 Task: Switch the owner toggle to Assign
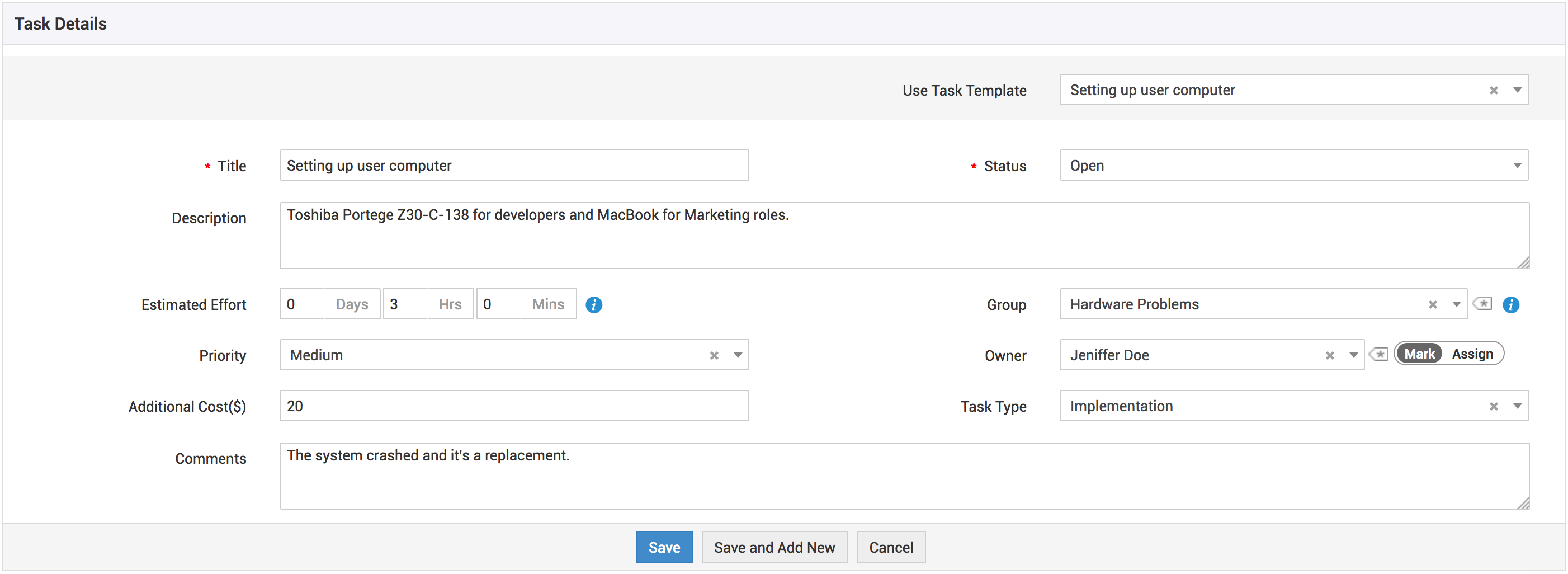(x=1472, y=354)
